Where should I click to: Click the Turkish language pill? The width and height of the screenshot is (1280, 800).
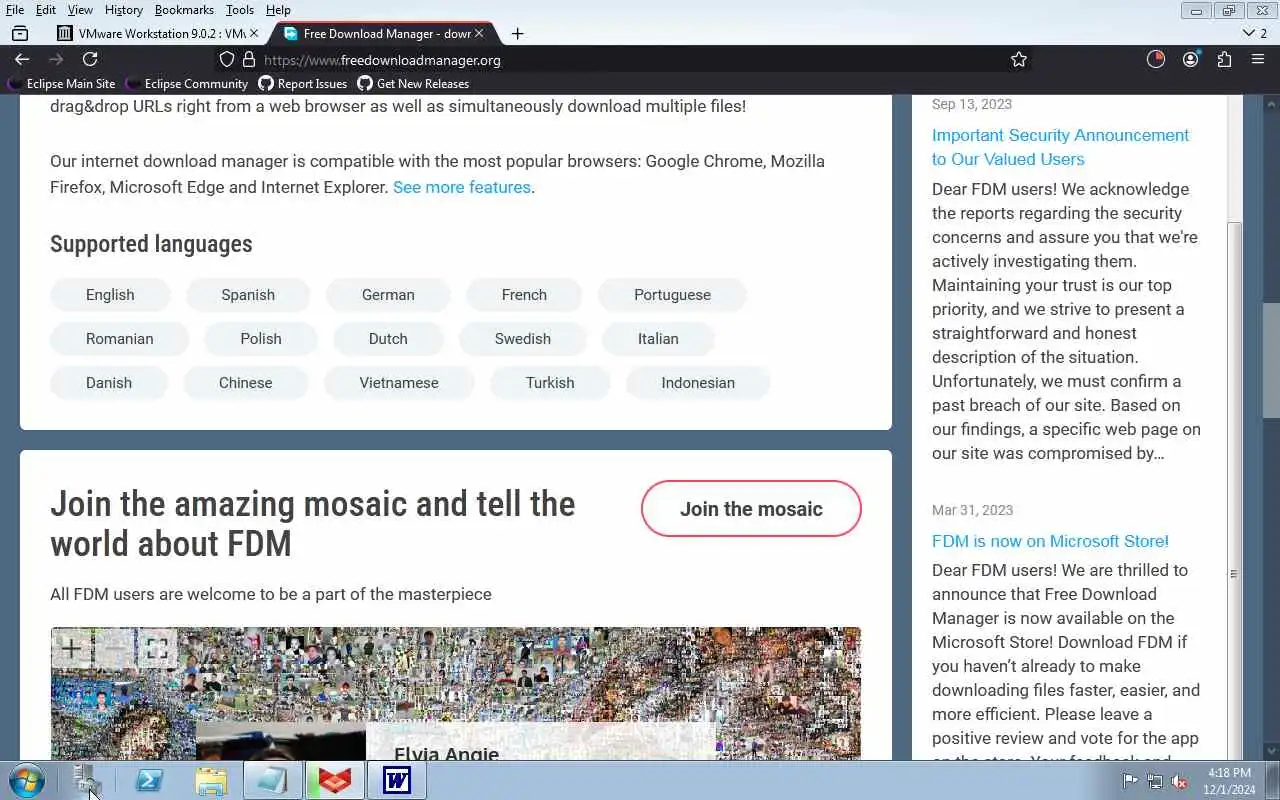[550, 383]
